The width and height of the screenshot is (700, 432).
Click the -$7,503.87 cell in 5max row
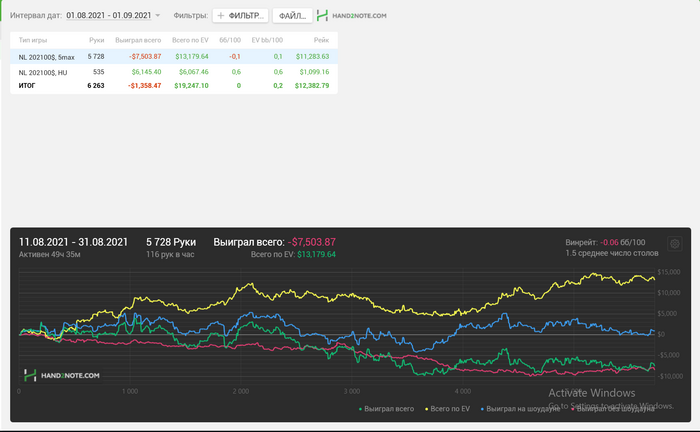(x=145, y=57)
